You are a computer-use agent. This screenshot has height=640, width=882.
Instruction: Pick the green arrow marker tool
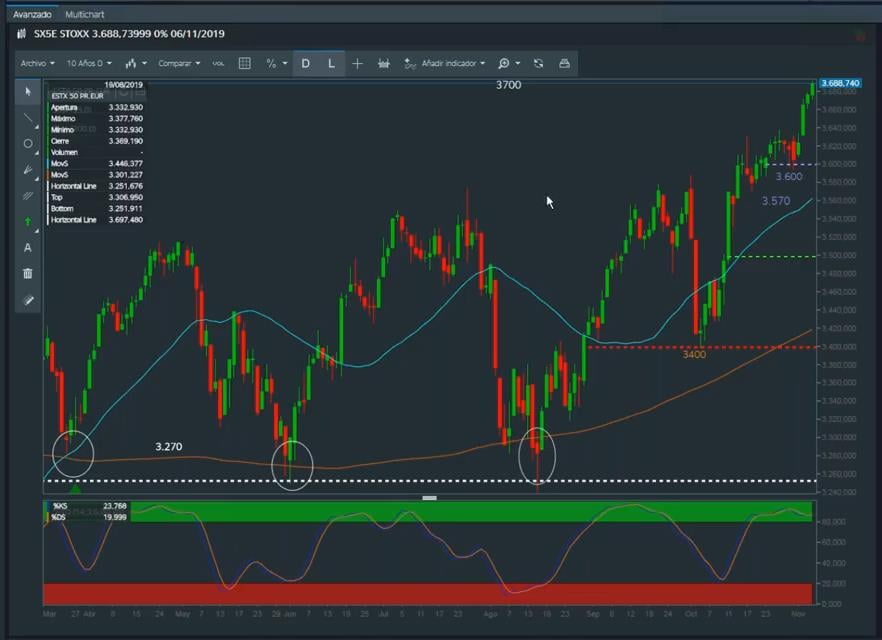[x=28, y=222]
